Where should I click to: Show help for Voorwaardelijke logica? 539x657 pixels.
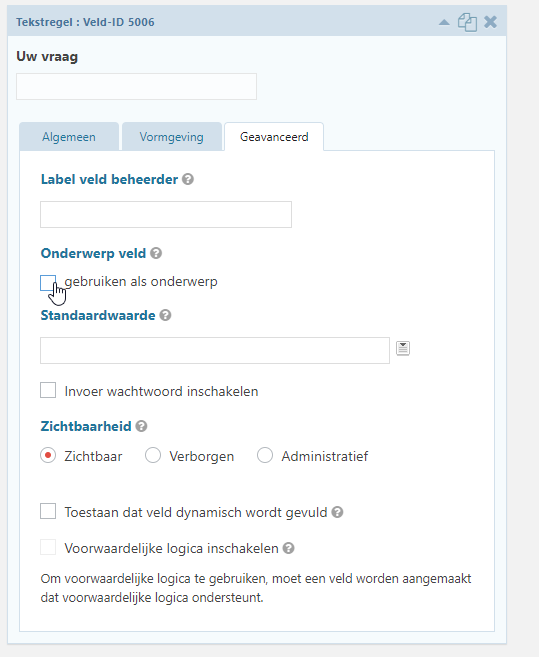click(288, 548)
